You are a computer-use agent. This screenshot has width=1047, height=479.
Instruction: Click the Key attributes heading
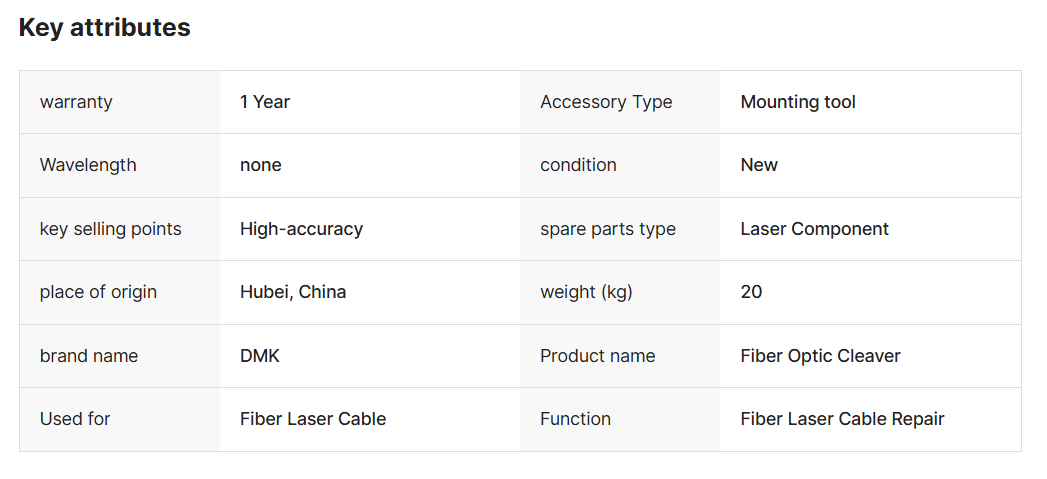pos(105,28)
